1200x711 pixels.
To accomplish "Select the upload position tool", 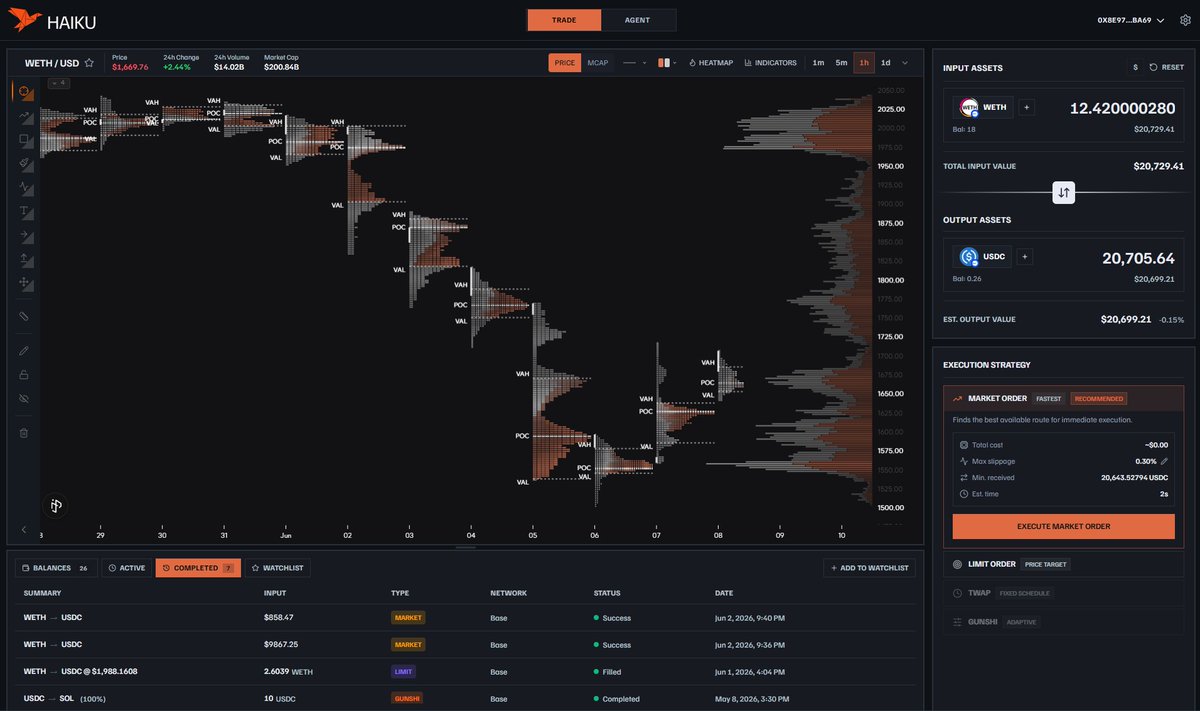I will (x=24, y=259).
